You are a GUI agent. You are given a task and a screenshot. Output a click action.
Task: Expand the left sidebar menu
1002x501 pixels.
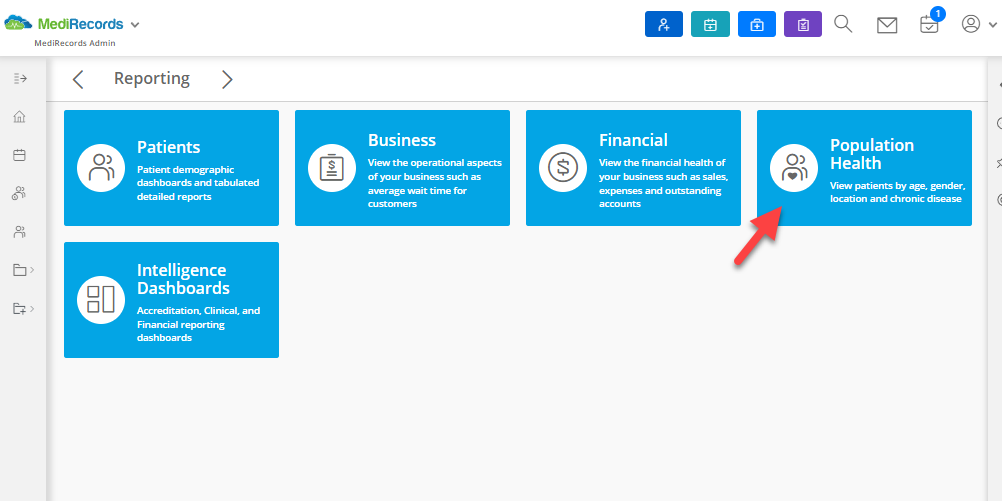[20, 78]
